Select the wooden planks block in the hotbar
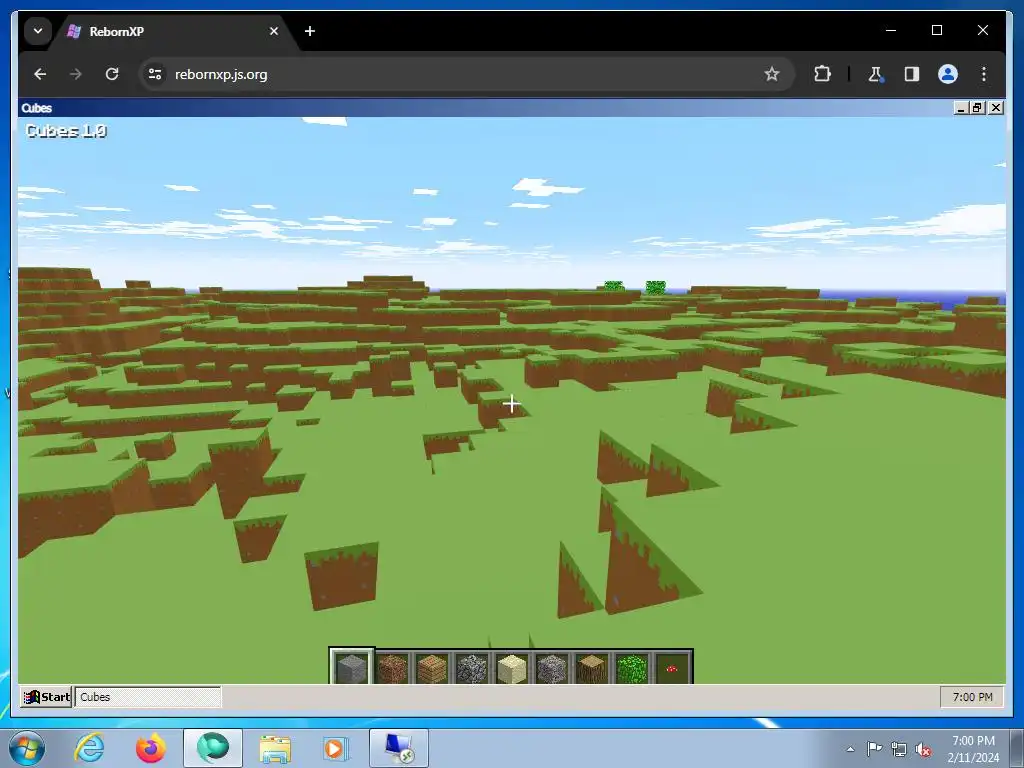 432,668
